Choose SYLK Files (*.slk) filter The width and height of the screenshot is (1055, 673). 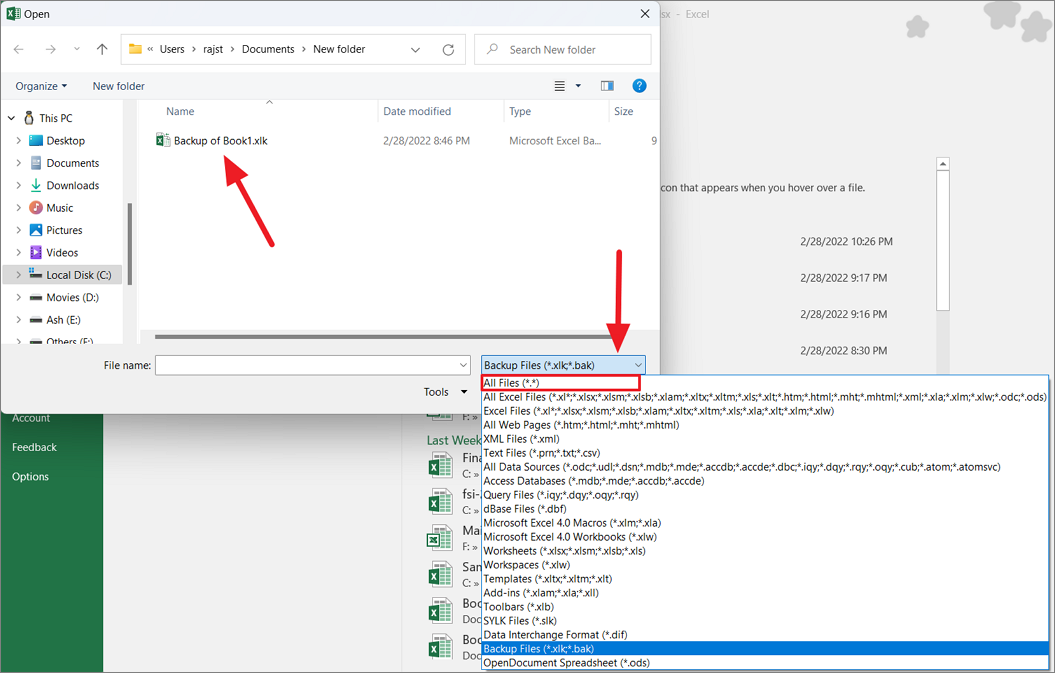click(x=519, y=621)
